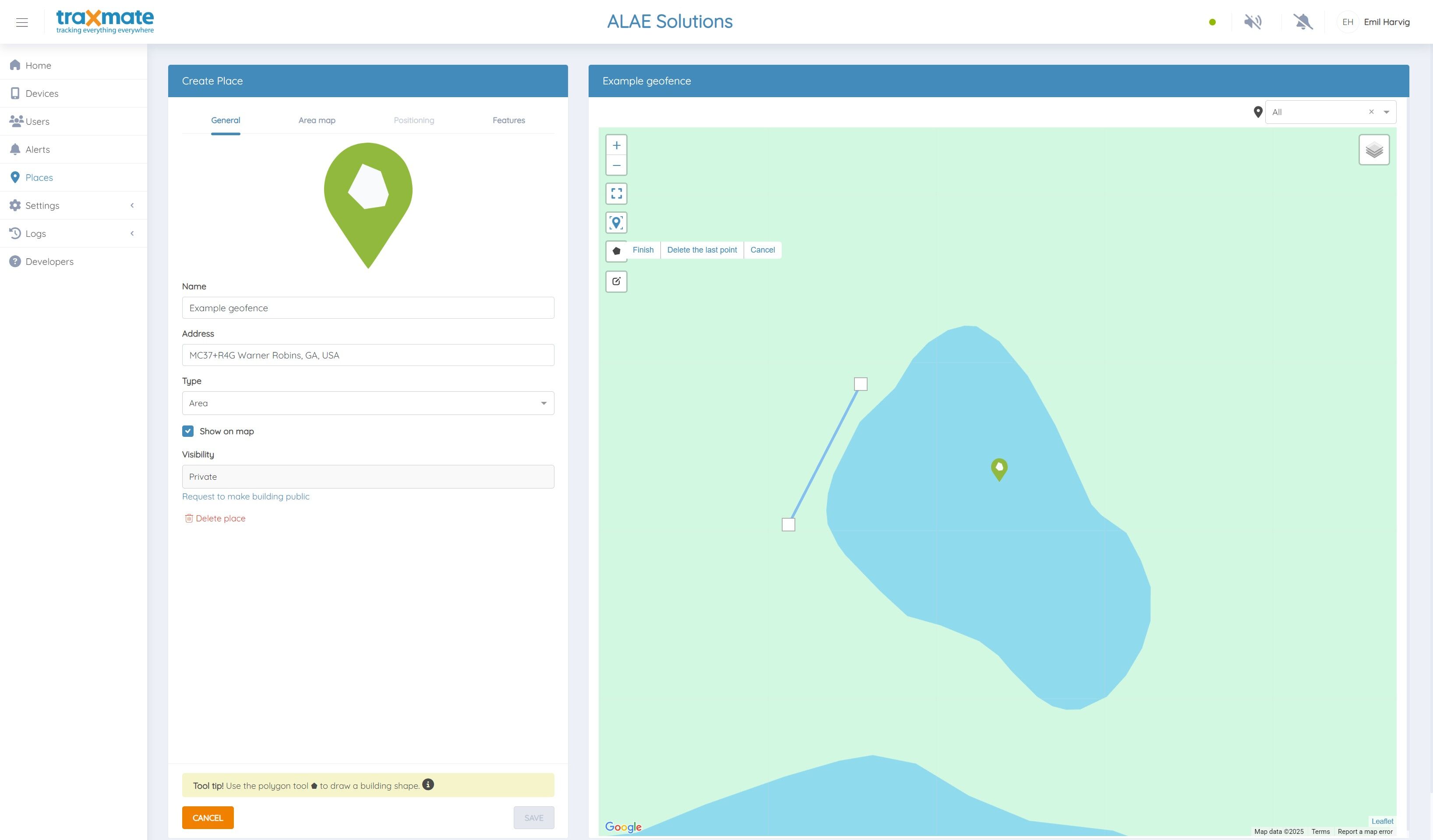The image size is (1433, 840).
Task: Edit the Name field containing Example geofence
Action: tap(367, 307)
